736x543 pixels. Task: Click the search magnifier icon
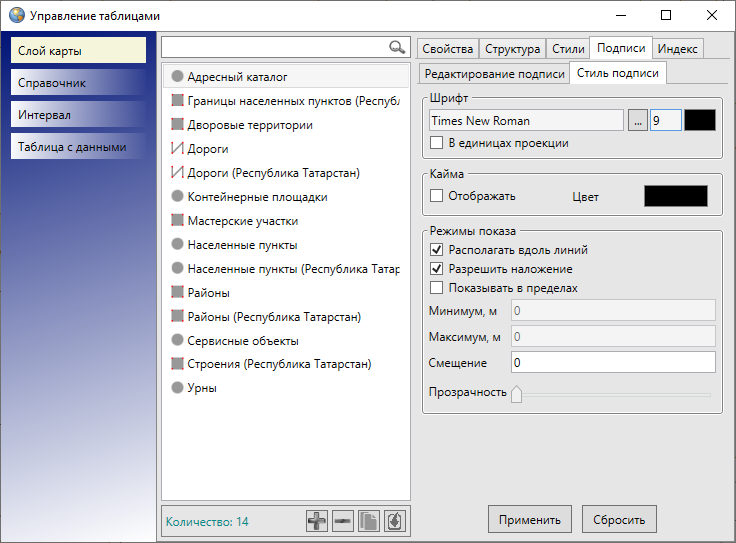point(397,48)
